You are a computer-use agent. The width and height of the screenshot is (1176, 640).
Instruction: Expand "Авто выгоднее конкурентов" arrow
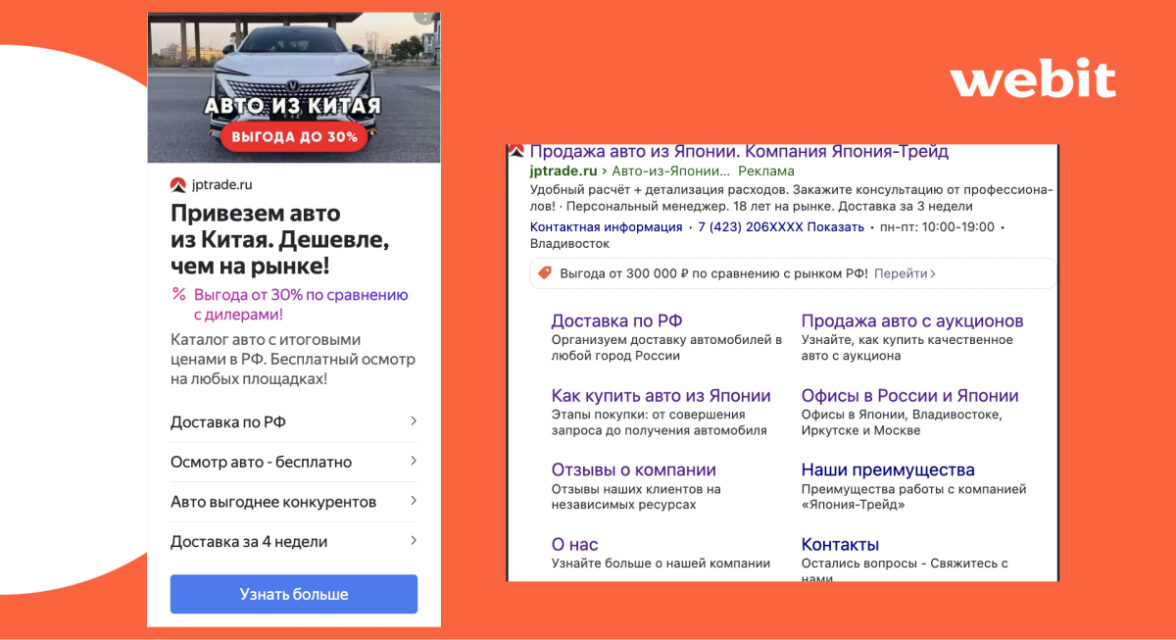tap(413, 501)
